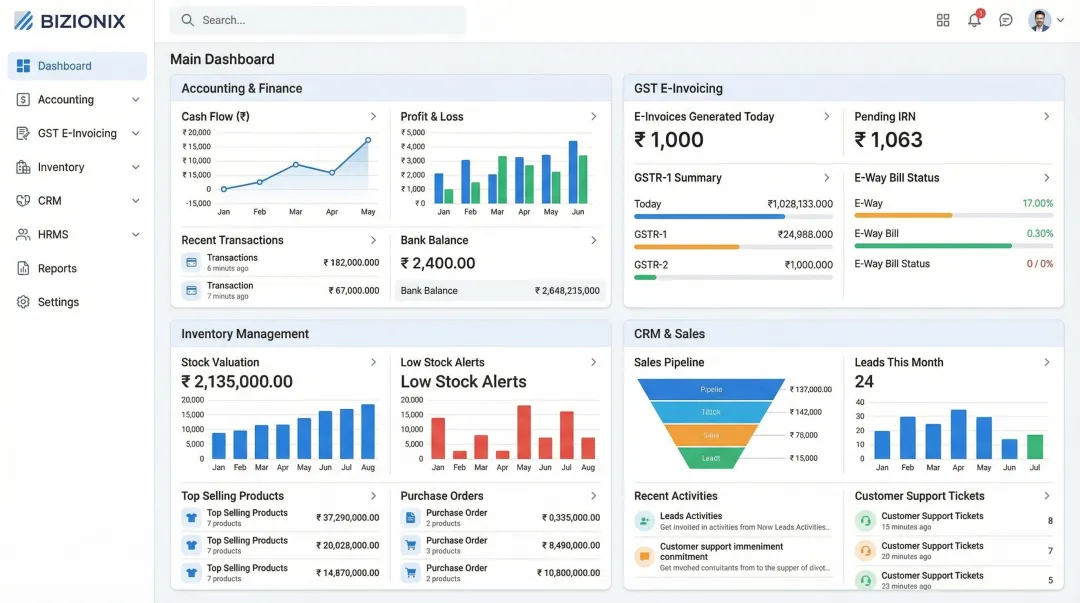
Task: Expand the HRMS sidebar menu
Action: tap(136, 235)
